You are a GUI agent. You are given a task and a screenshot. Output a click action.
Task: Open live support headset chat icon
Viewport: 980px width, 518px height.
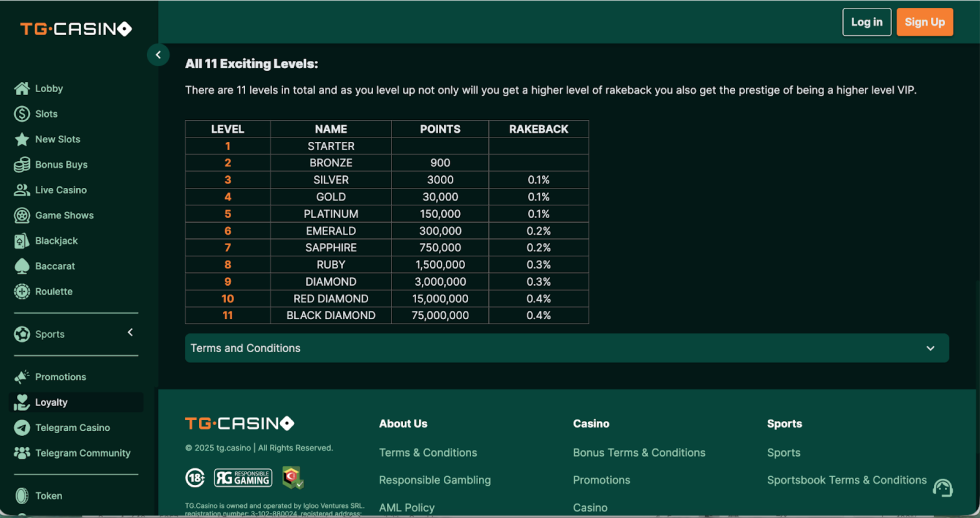[942, 488]
